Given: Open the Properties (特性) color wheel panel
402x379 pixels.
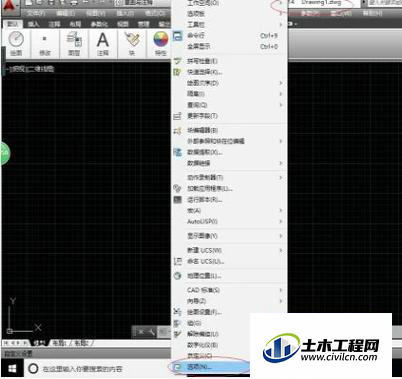Looking at the screenshot, I should [x=161, y=43].
